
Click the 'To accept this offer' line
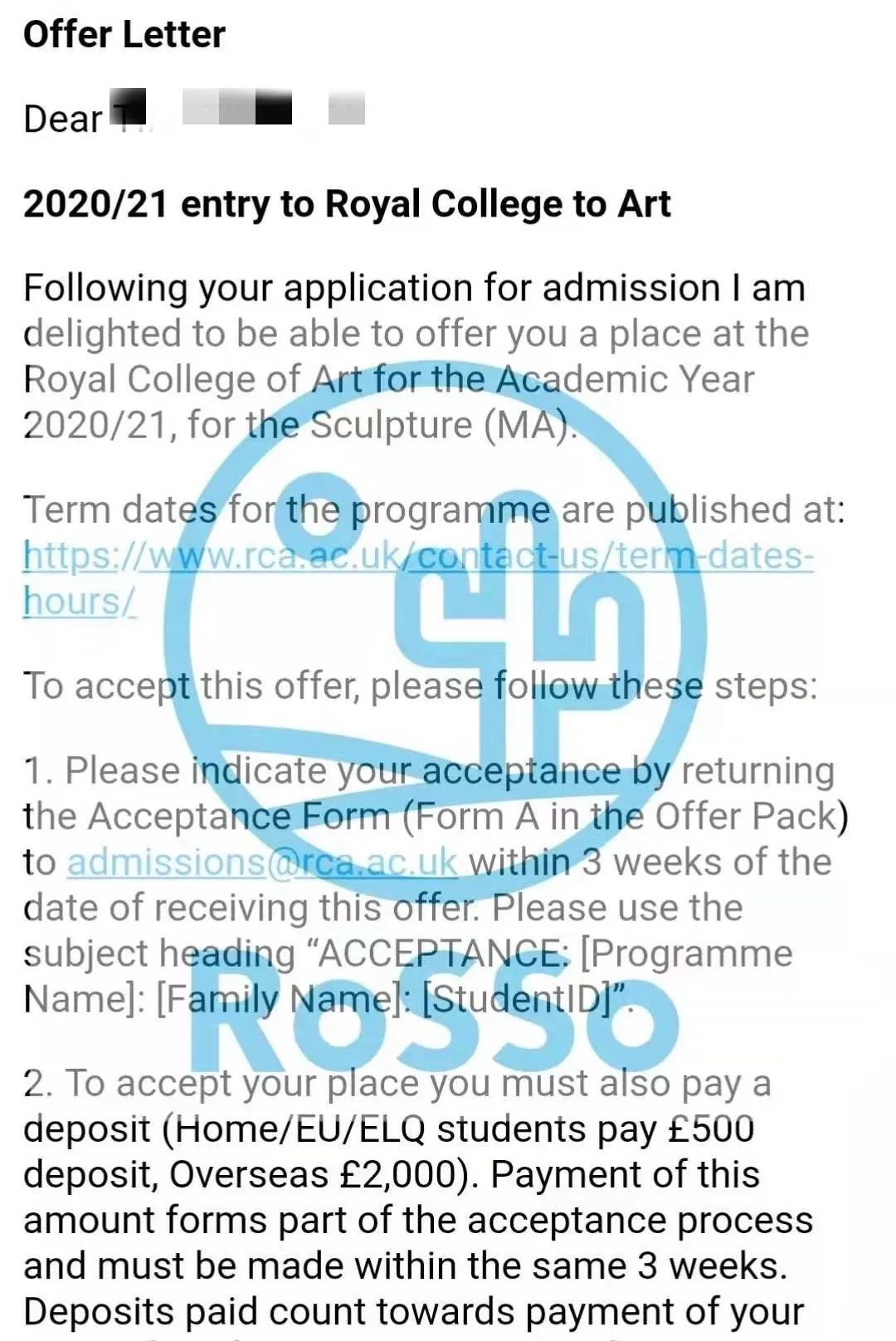click(x=421, y=686)
